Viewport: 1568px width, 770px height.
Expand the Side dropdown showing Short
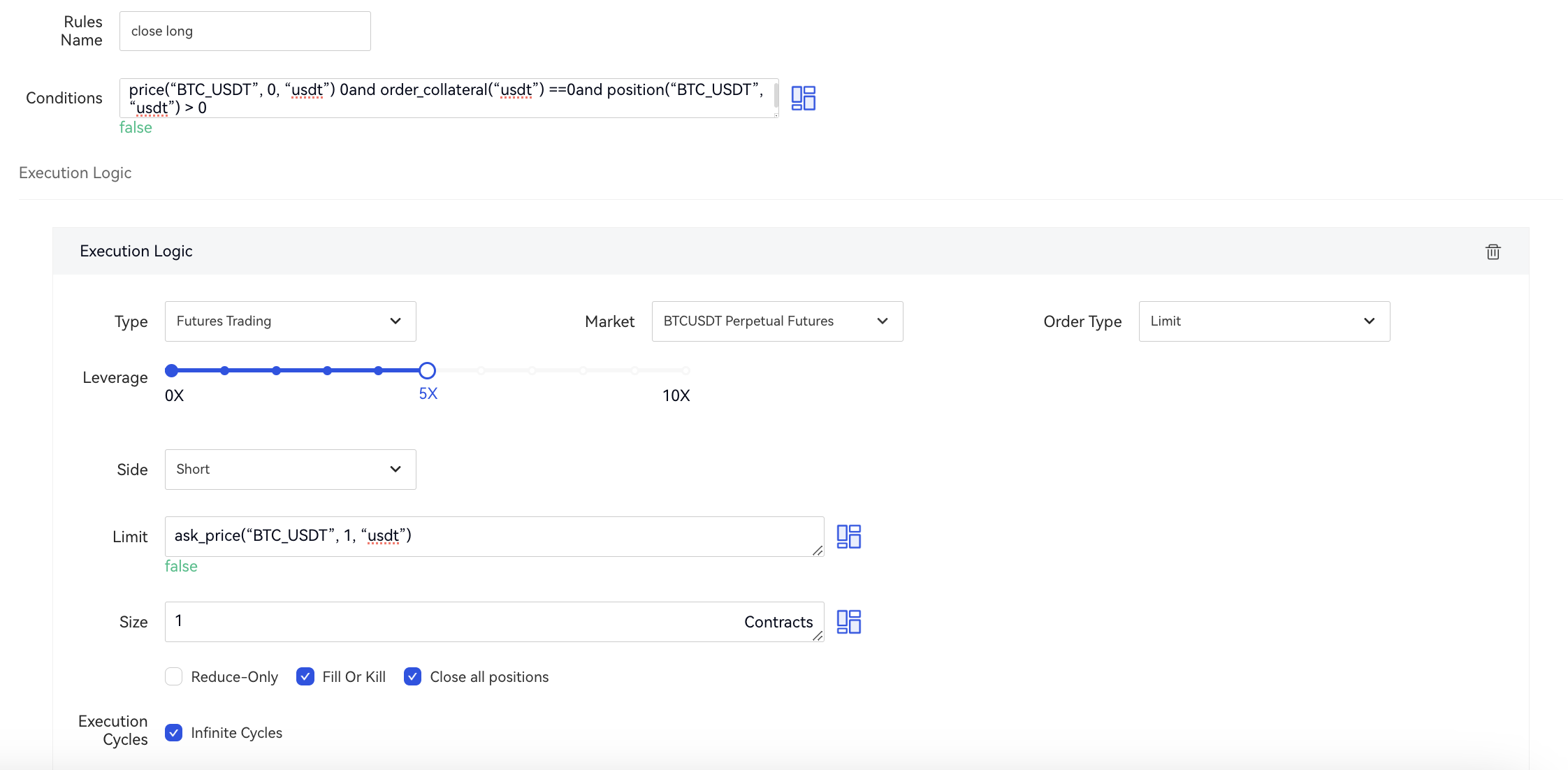point(290,470)
